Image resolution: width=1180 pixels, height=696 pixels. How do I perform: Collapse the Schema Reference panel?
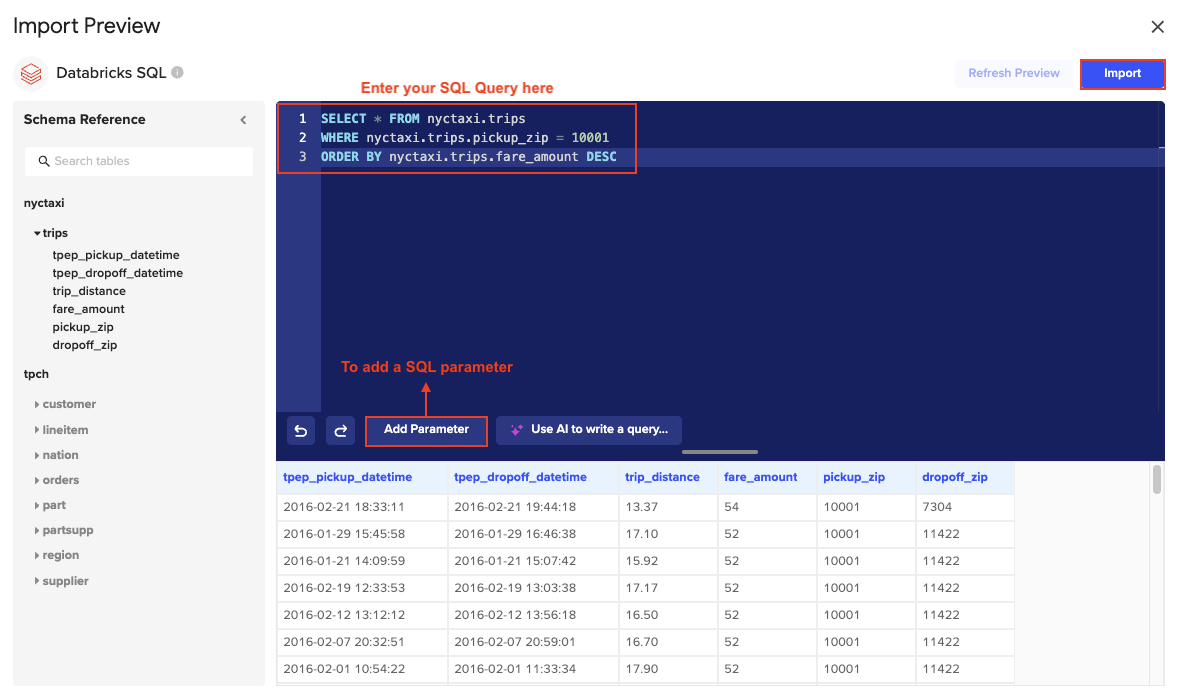click(242, 119)
